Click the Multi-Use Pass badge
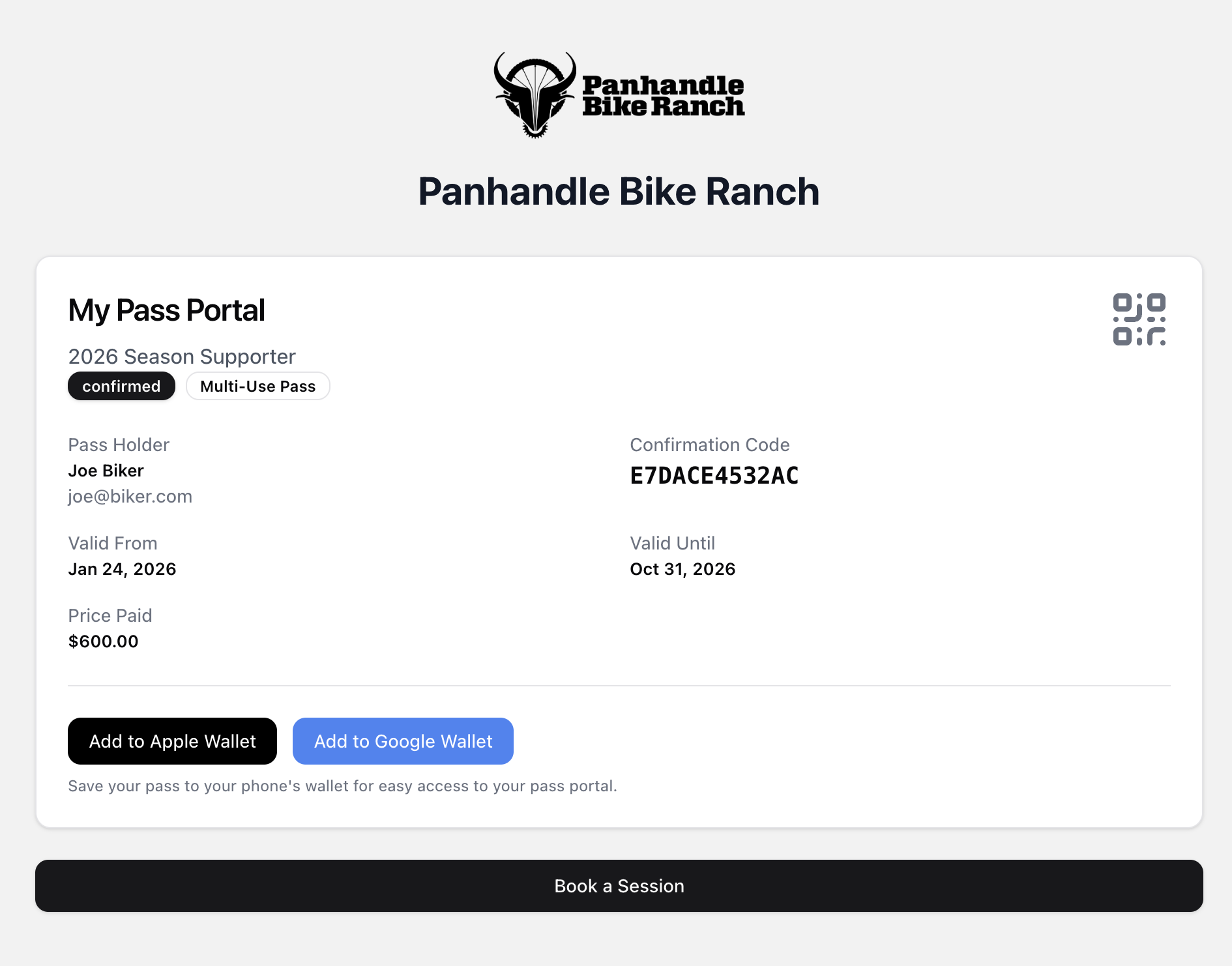Image resolution: width=1232 pixels, height=966 pixels. [257, 387]
